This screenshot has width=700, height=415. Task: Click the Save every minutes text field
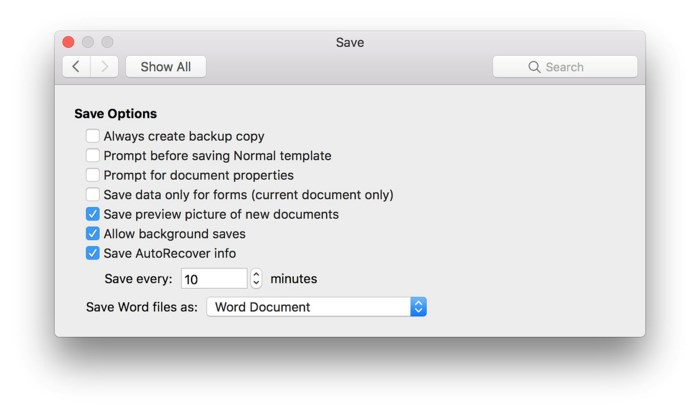(213, 279)
